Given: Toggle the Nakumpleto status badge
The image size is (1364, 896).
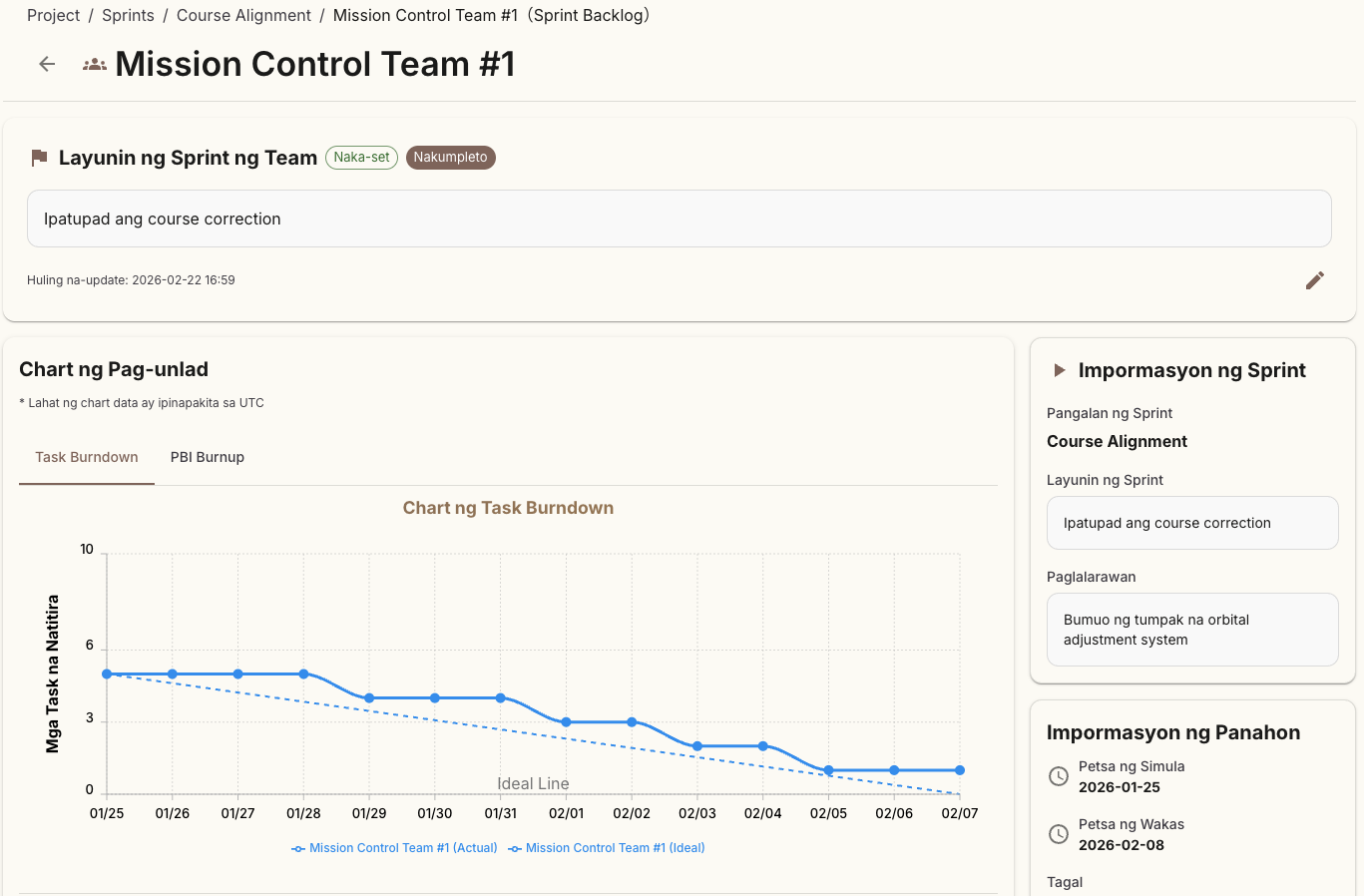Looking at the screenshot, I should [x=450, y=157].
